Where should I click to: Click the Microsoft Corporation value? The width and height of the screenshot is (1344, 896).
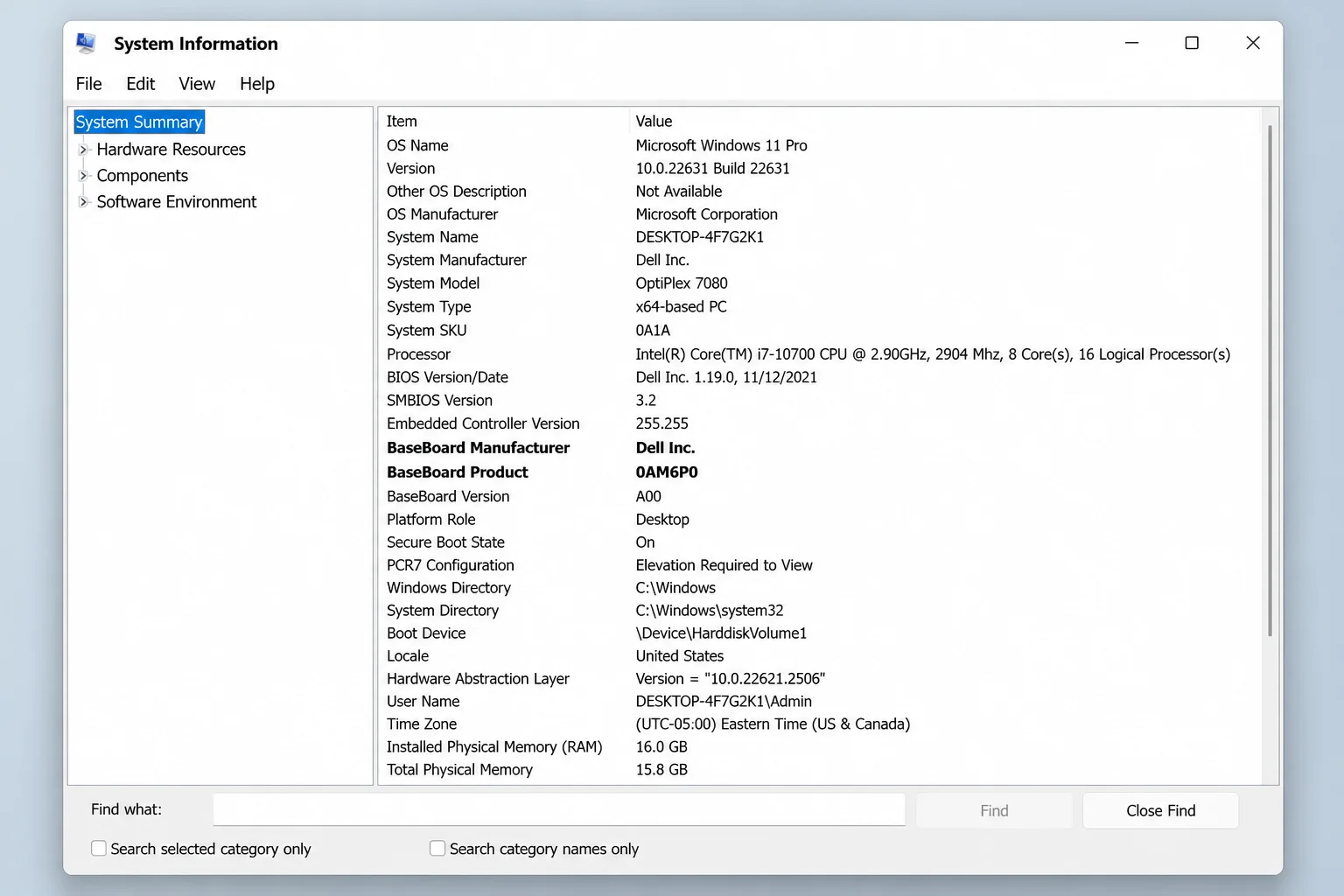[707, 214]
